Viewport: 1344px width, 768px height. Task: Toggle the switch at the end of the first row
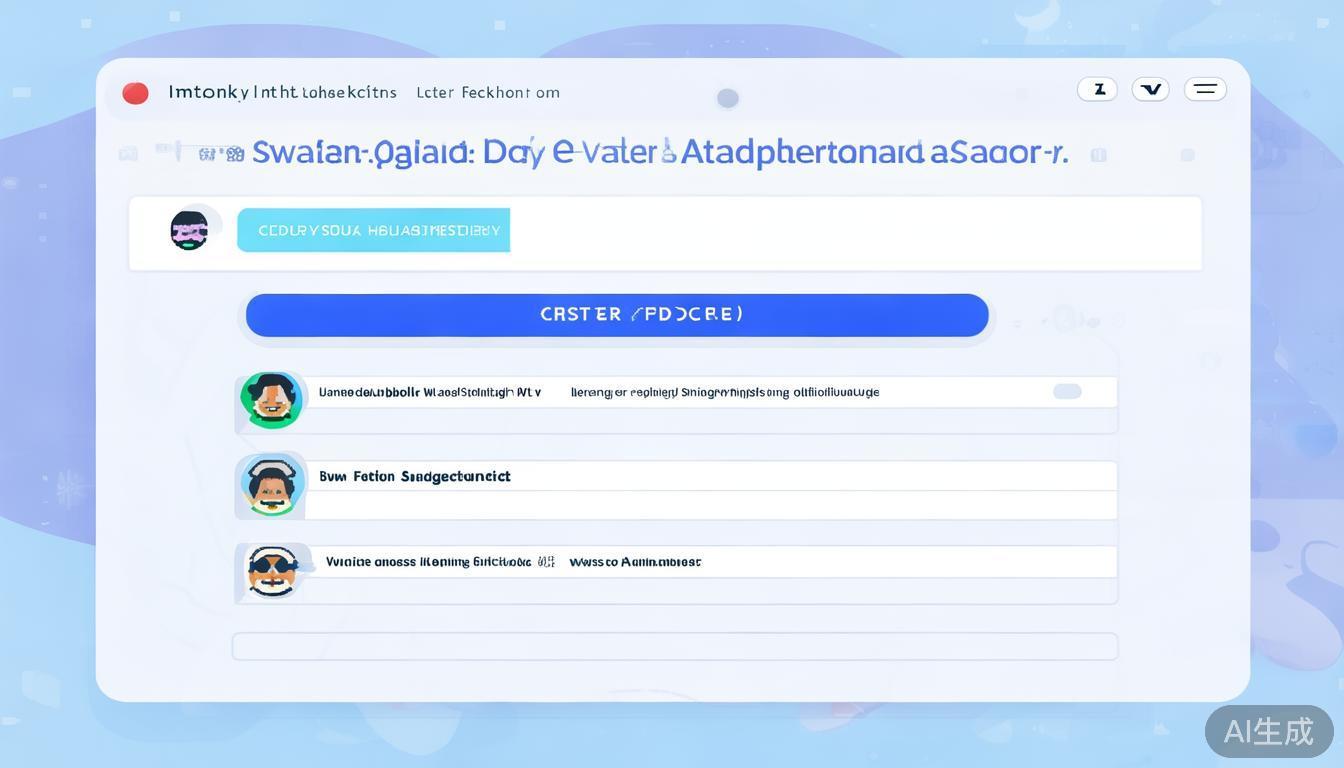click(x=1066, y=391)
